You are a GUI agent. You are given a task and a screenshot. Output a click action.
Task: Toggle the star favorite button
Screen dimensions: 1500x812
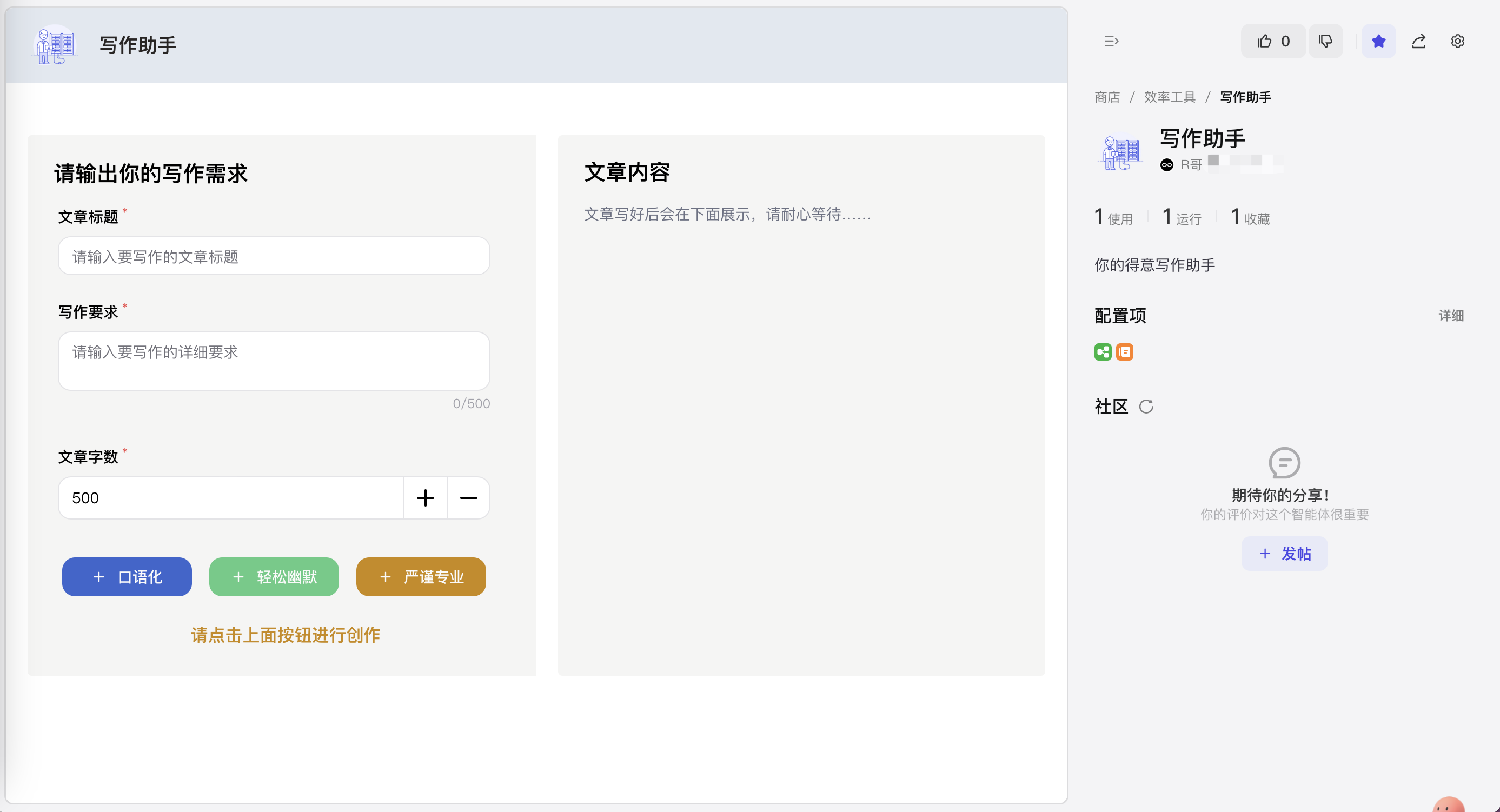pyautogui.click(x=1378, y=41)
